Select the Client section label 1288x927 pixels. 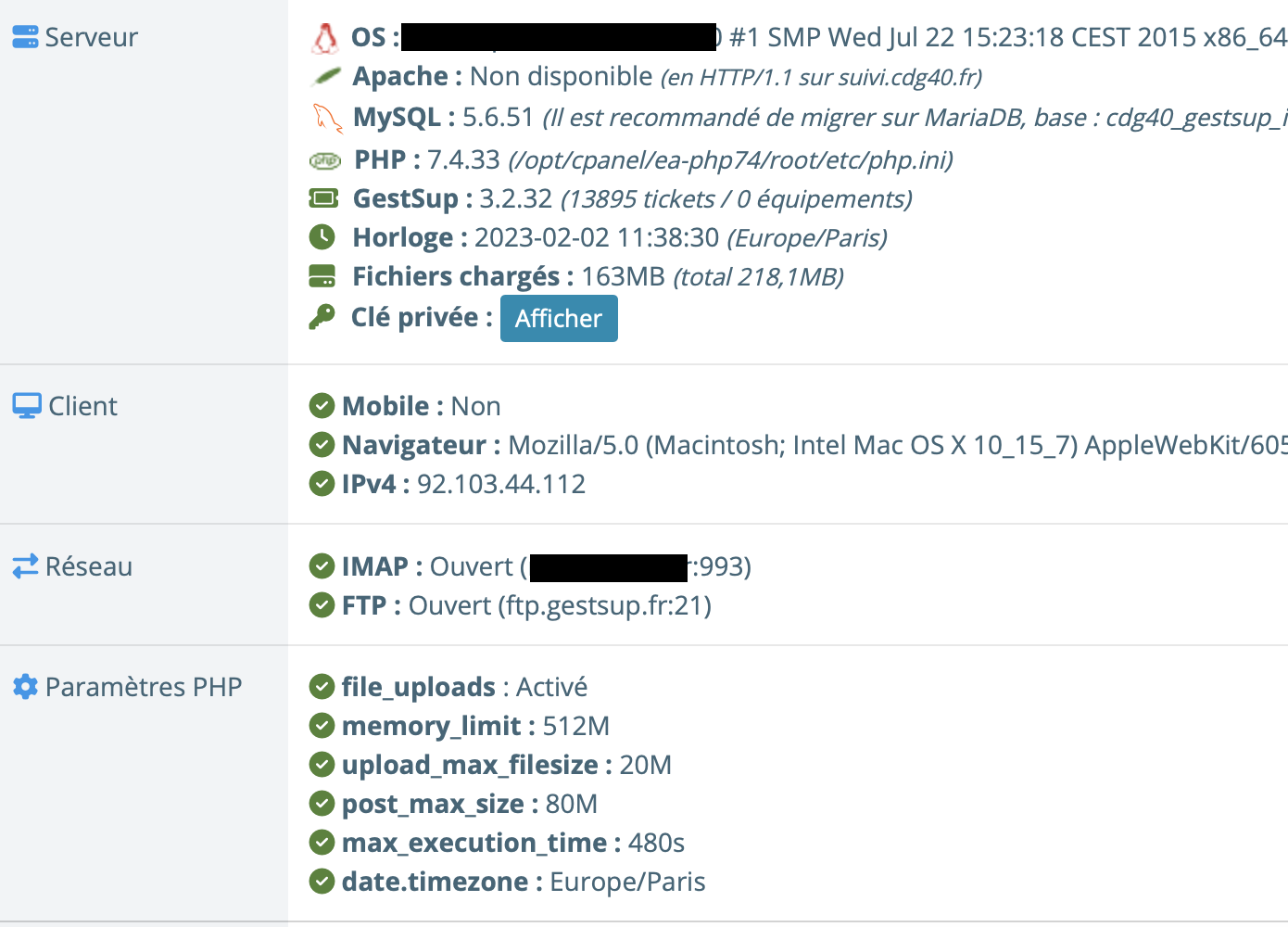(x=83, y=406)
